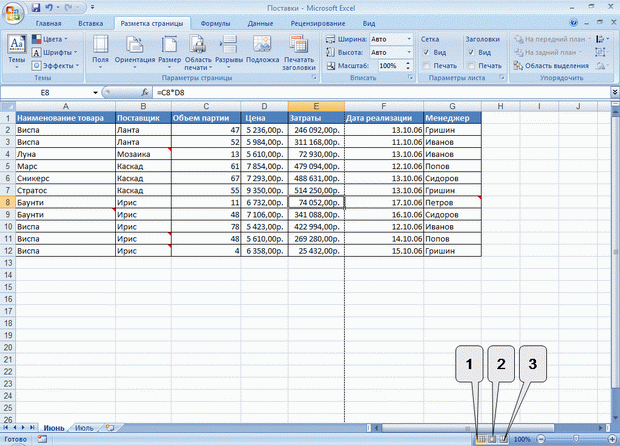This screenshot has width=620, height=446.
Task: Open the Breaks (Разрывы) menu
Action: tap(229, 52)
